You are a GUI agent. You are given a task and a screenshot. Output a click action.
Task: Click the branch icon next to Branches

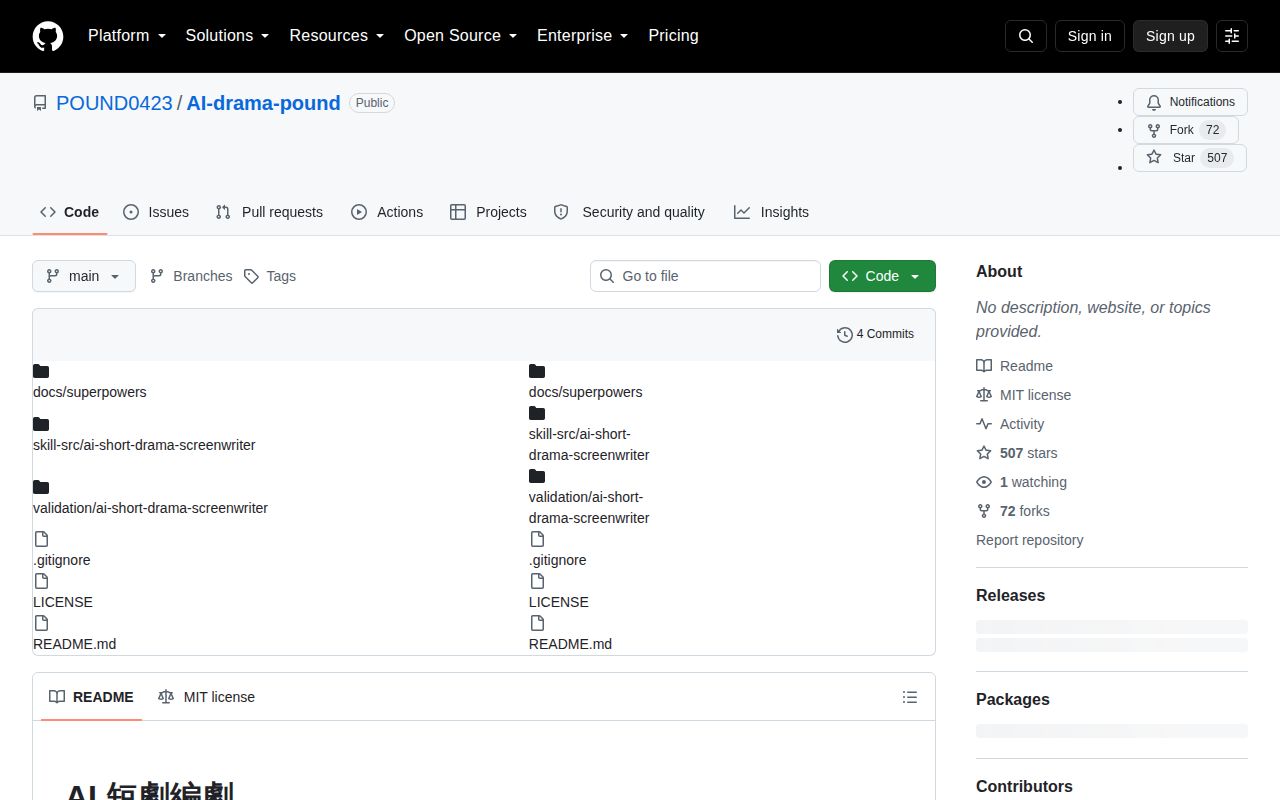click(157, 276)
